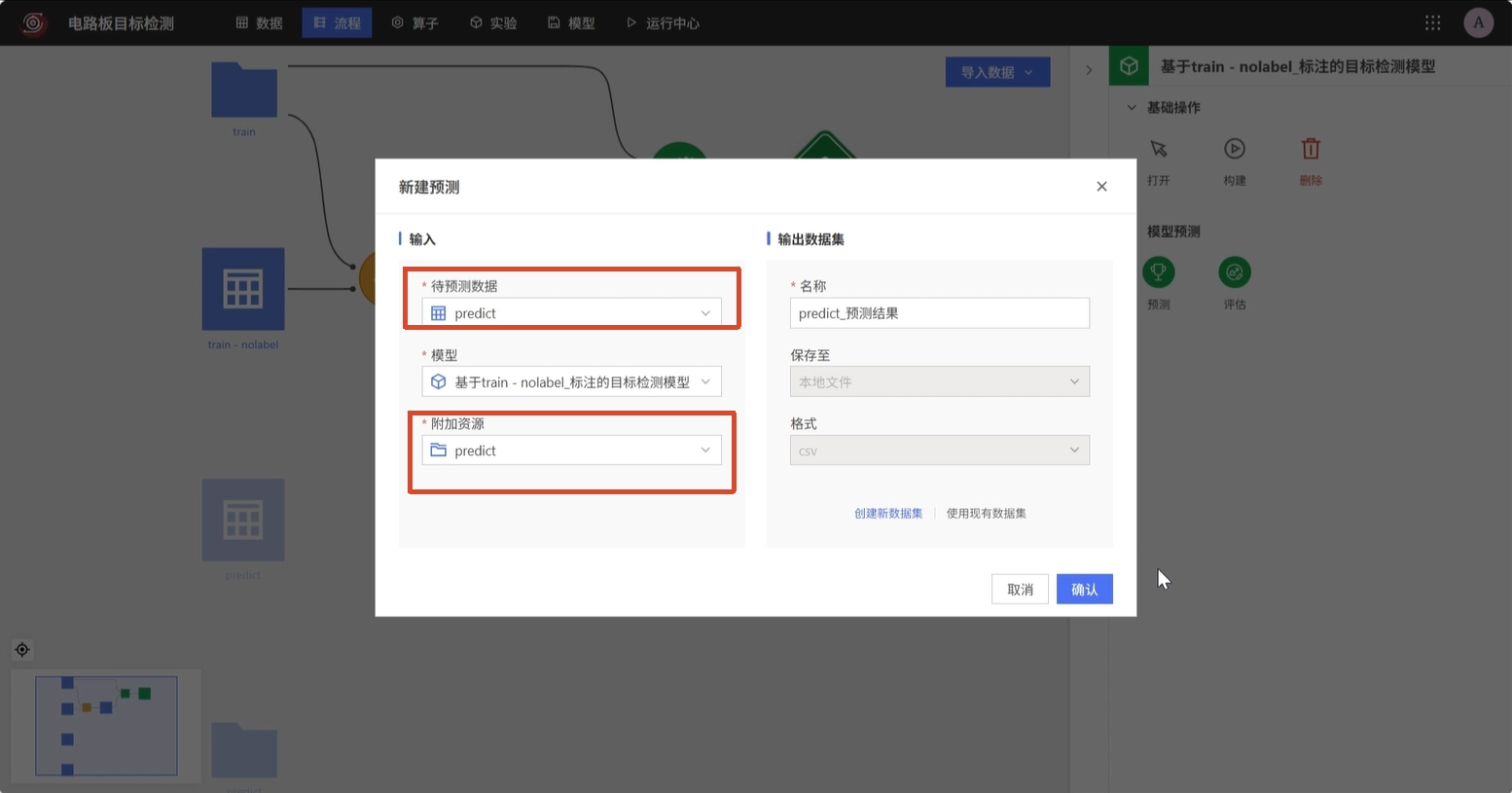Click the green diamond node on canvas
The image size is (1512, 793).
click(x=825, y=146)
